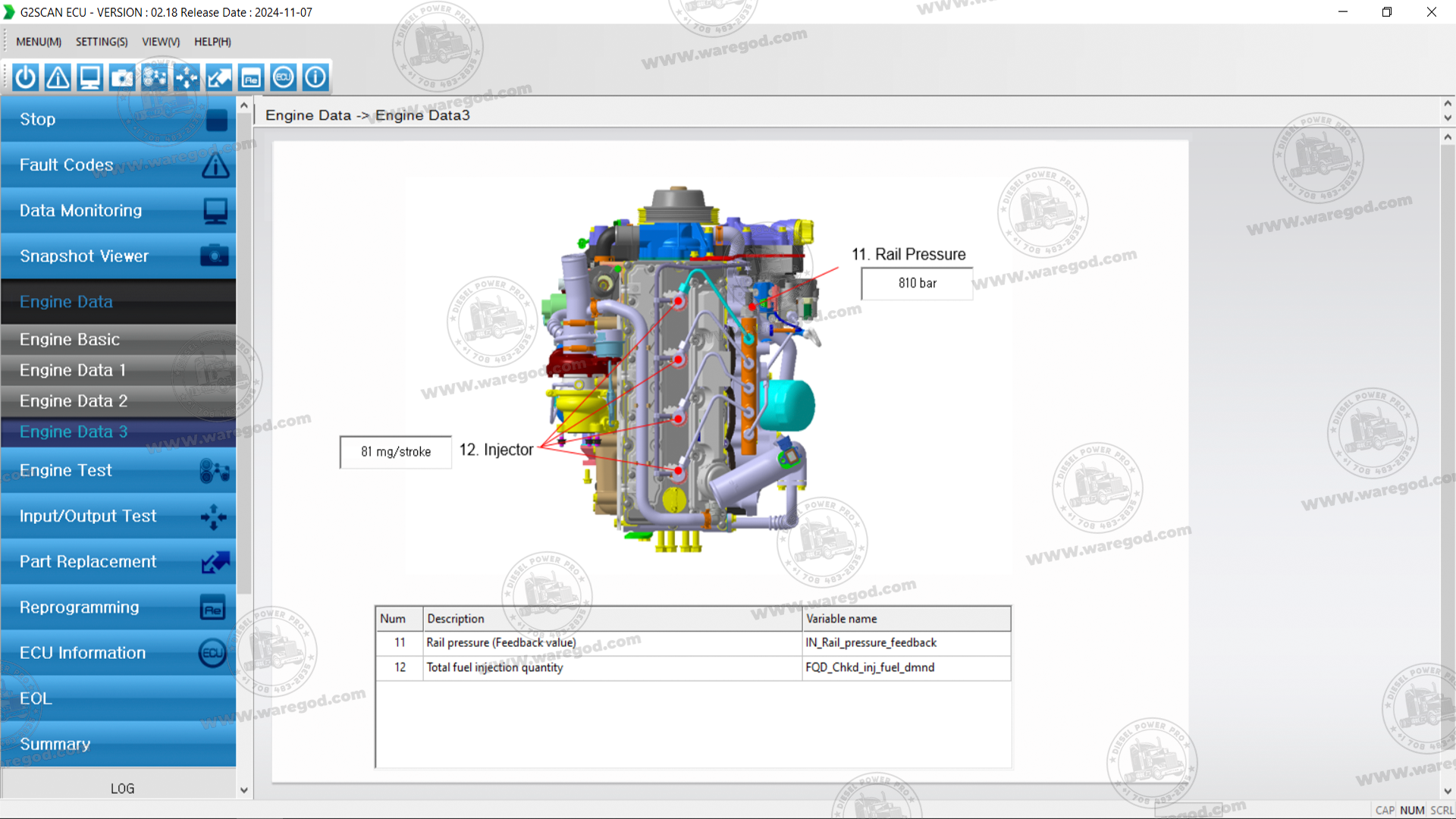The height and width of the screenshot is (819, 1456).
Task: Select Engine Basic in sidebar
Action: click(x=118, y=340)
